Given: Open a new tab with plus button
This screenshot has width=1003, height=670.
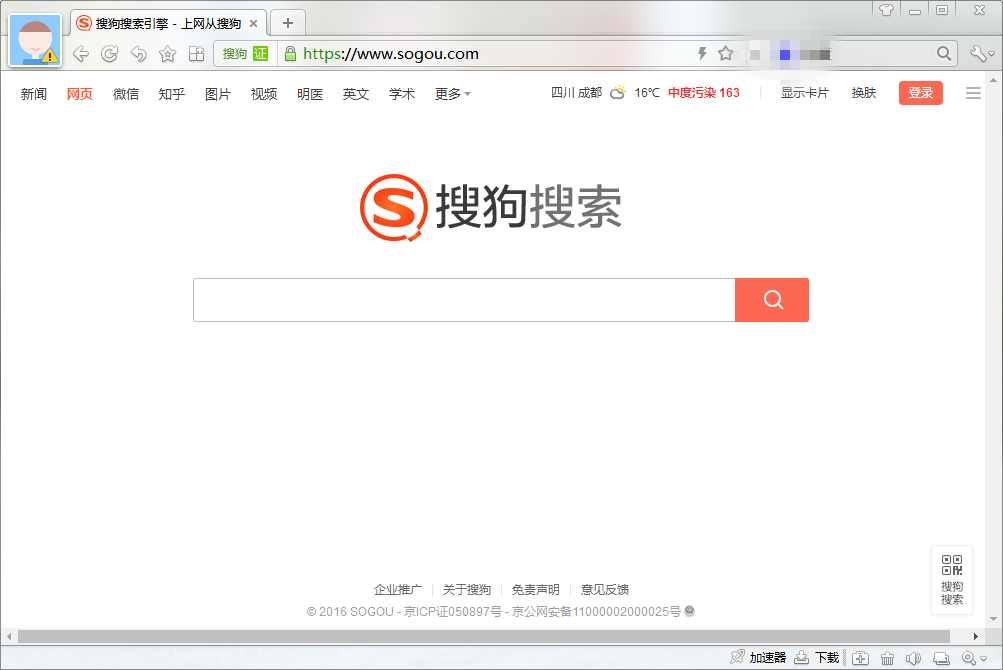Looking at the screenshot, I should (x=288, y=24).
